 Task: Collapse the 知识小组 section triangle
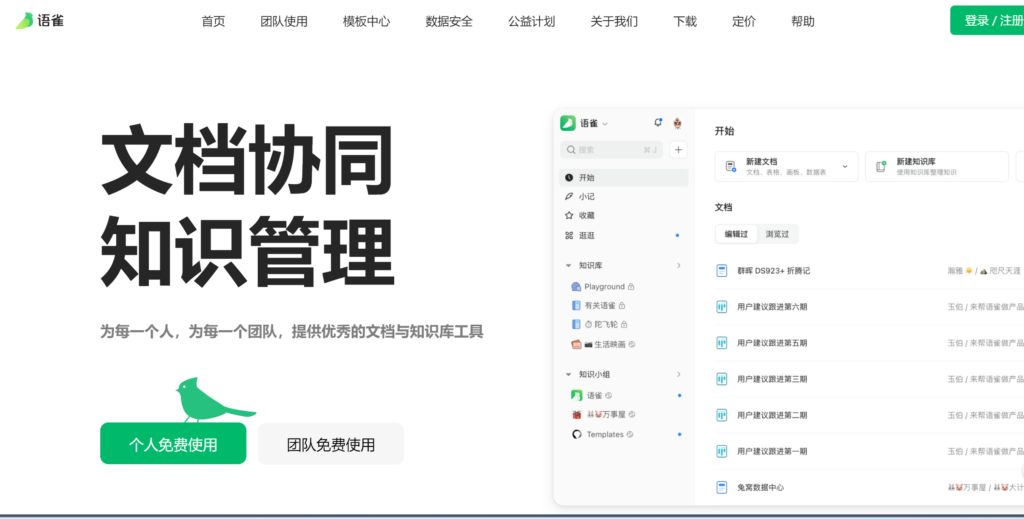[569, 374]
